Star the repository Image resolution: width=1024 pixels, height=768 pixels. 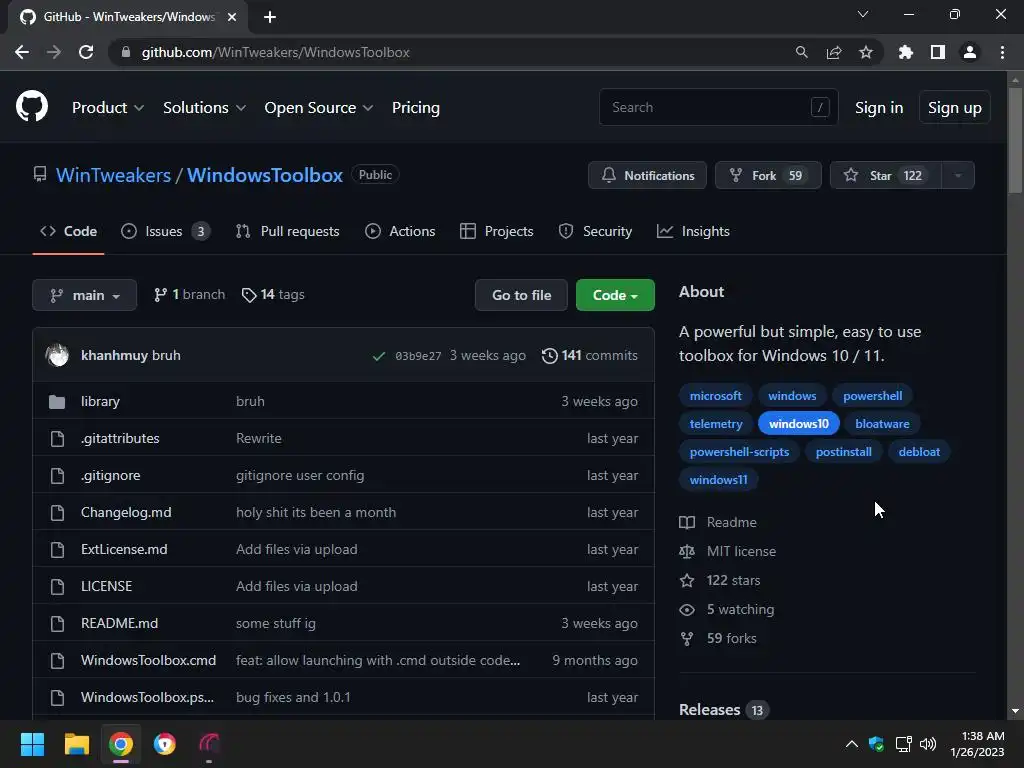point(886,176)
